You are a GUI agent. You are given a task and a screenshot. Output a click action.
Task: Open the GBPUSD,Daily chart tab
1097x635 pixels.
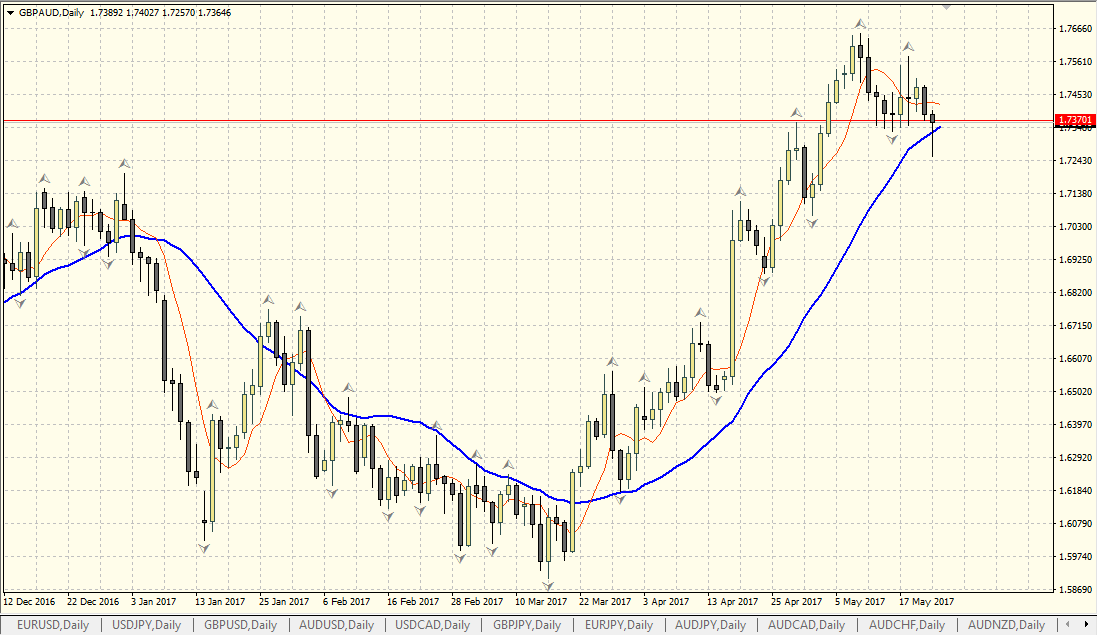(241, 625)
